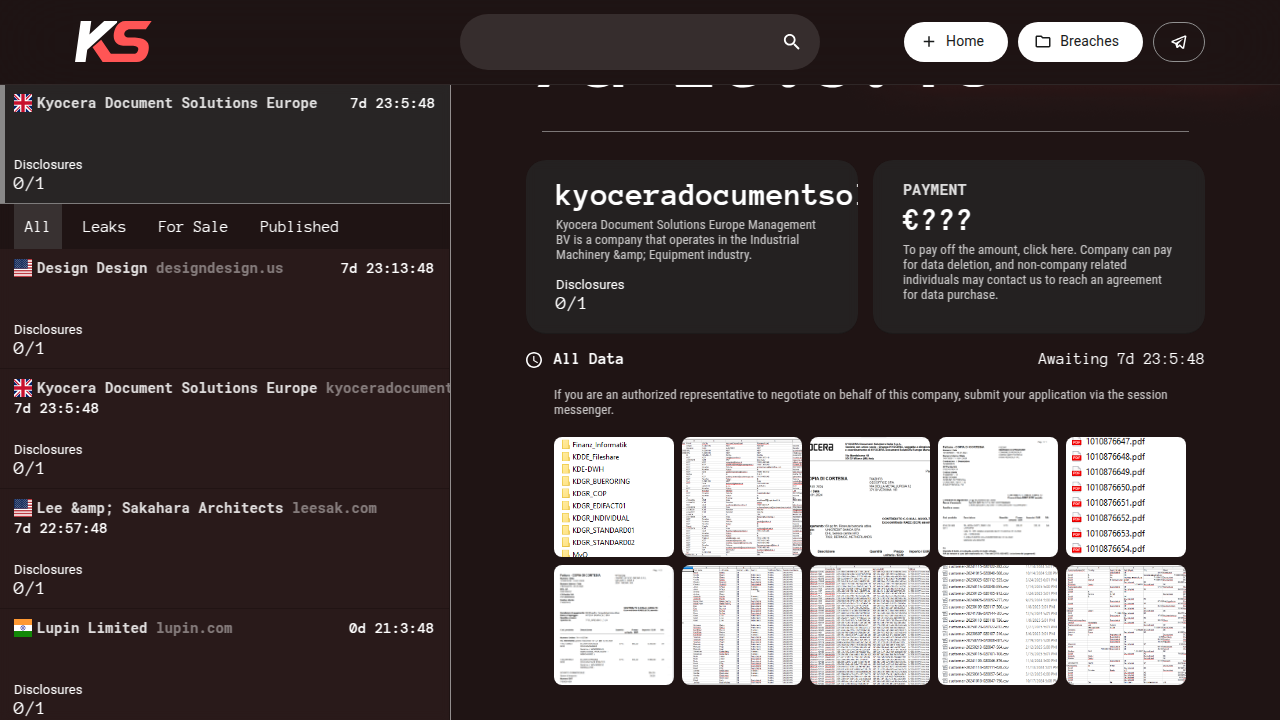Image resolution: width=1280 pixels, height=720 pixels.
Task: Click the US flag beside Design Design
Action: (x=22, y=267)
